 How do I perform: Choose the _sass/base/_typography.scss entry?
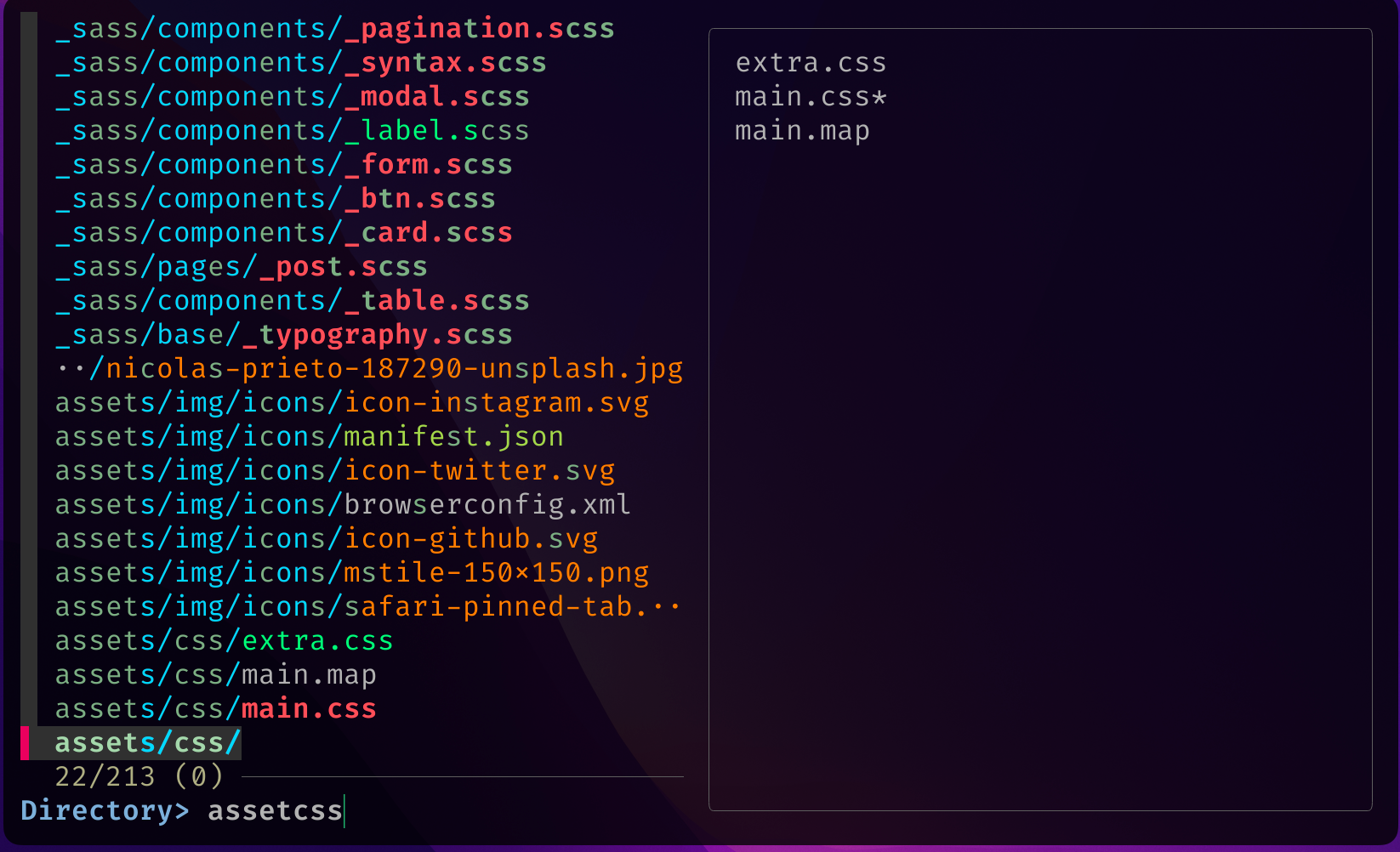pos(283,335)
